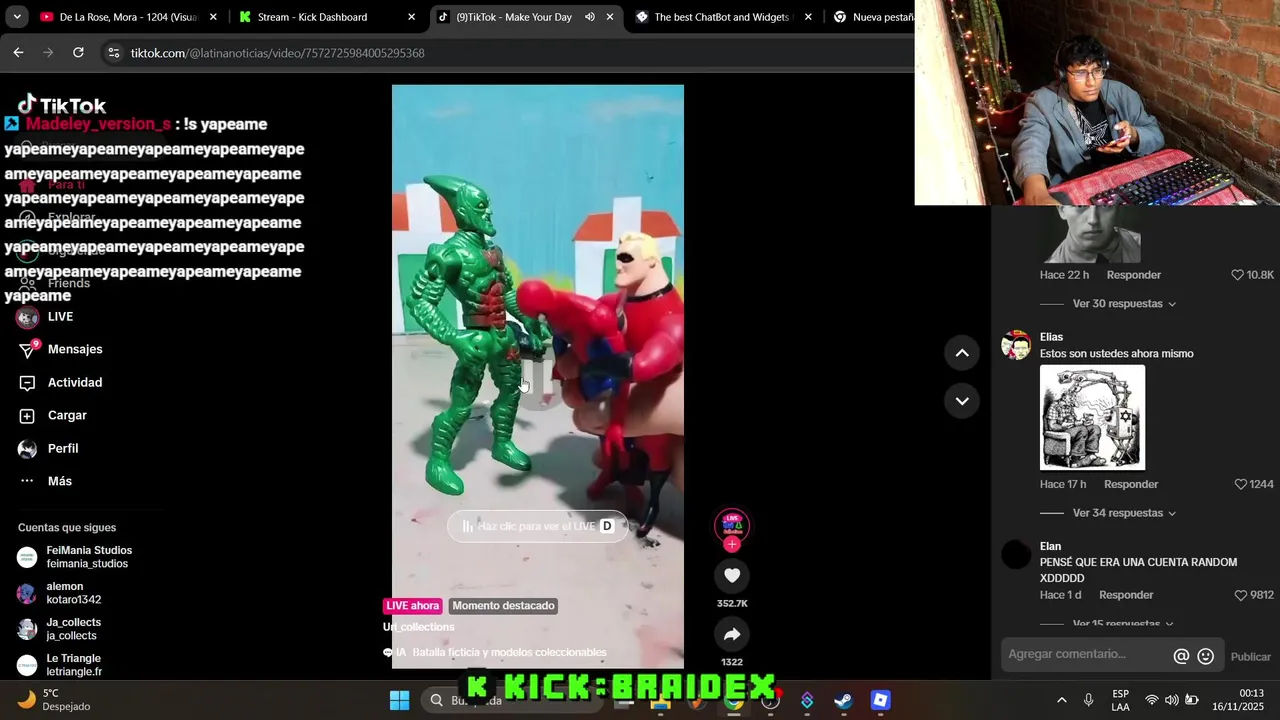Reload the page
The image size is (1280, 720).
click(78, 53)
